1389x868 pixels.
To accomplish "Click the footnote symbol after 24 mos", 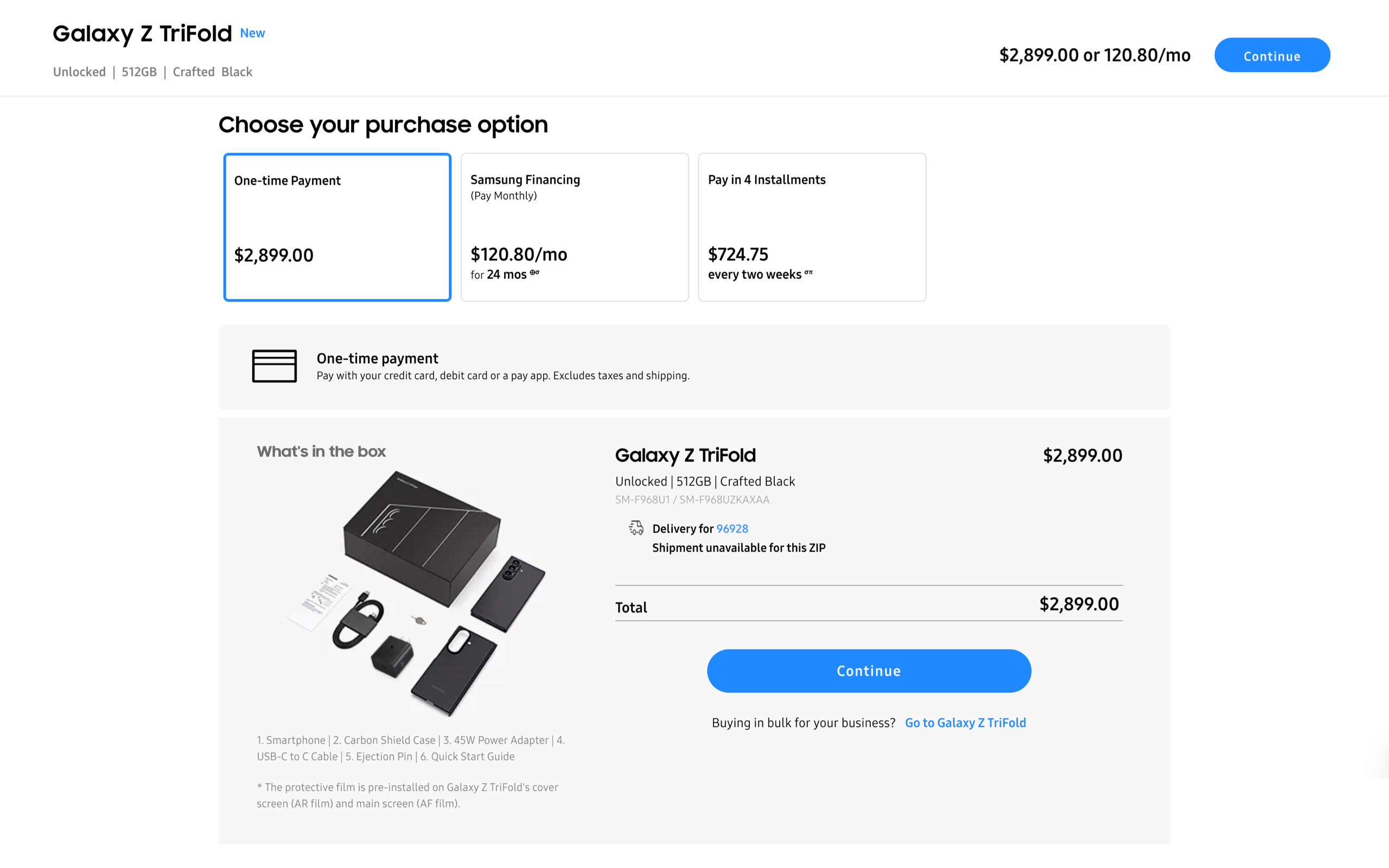I will (x=534, y=273).
